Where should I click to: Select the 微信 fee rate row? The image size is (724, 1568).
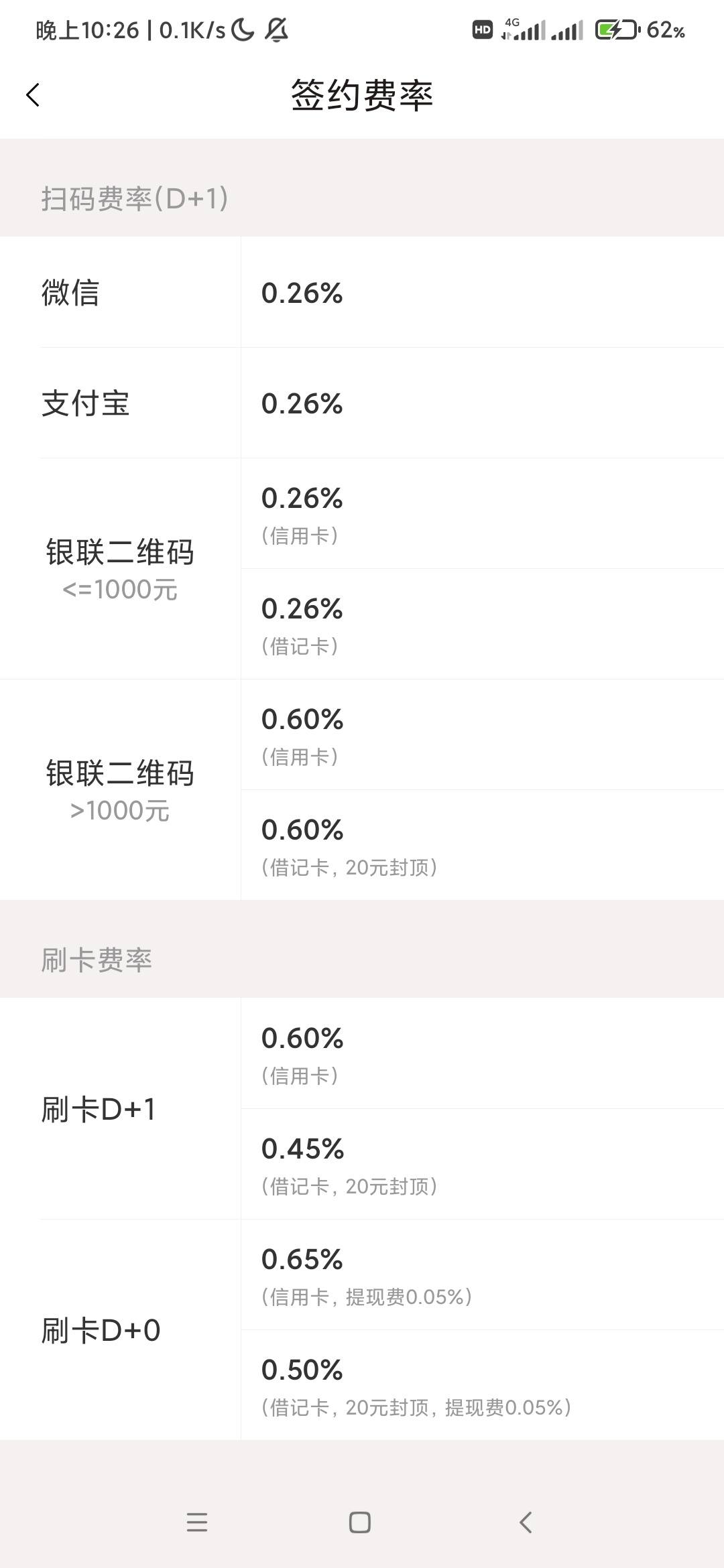[x=362, y=292]
